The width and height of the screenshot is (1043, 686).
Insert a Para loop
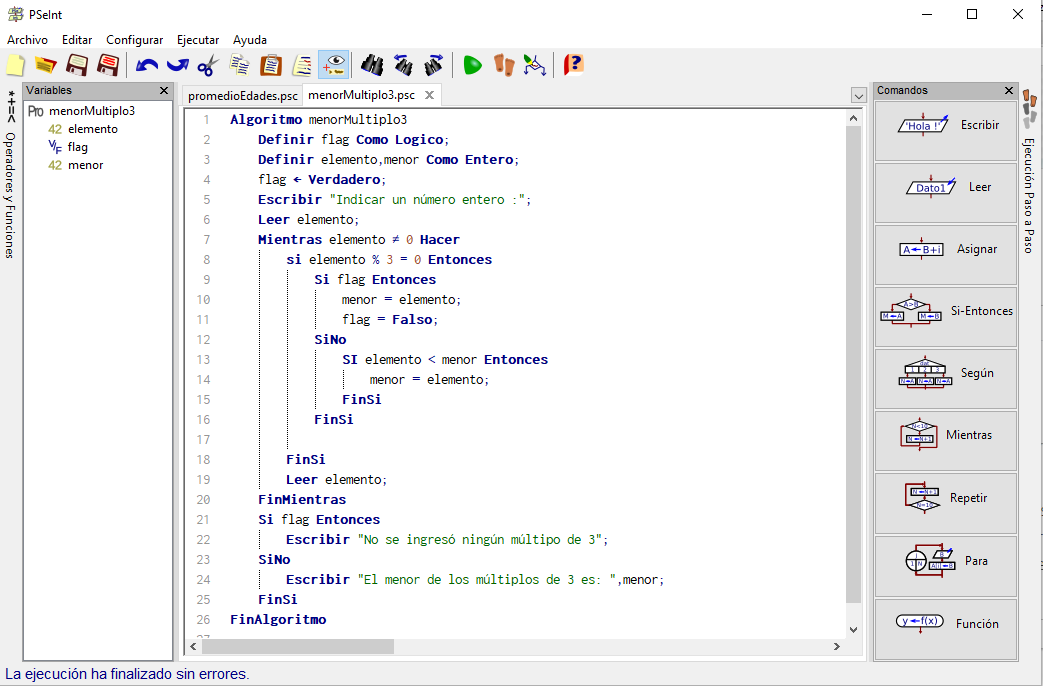coord(946,566)
